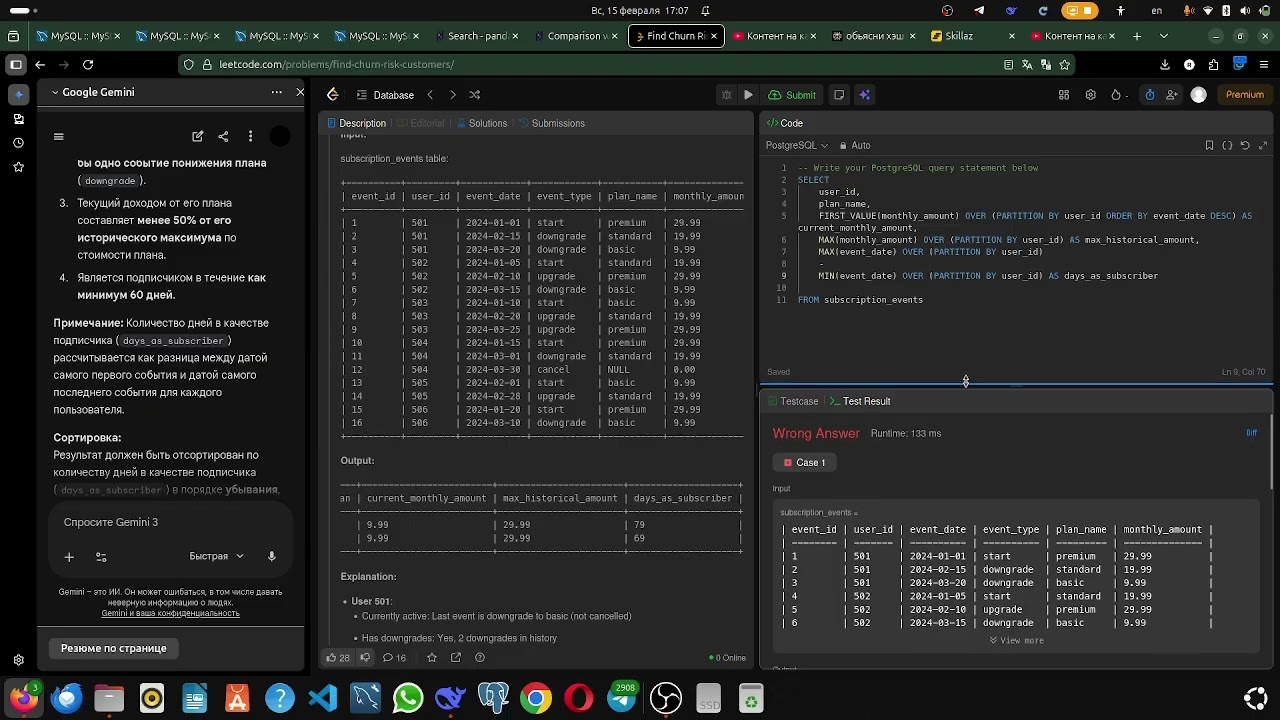Expand View more under input table
The image size is (1280, 720).
pos(1016,641)
